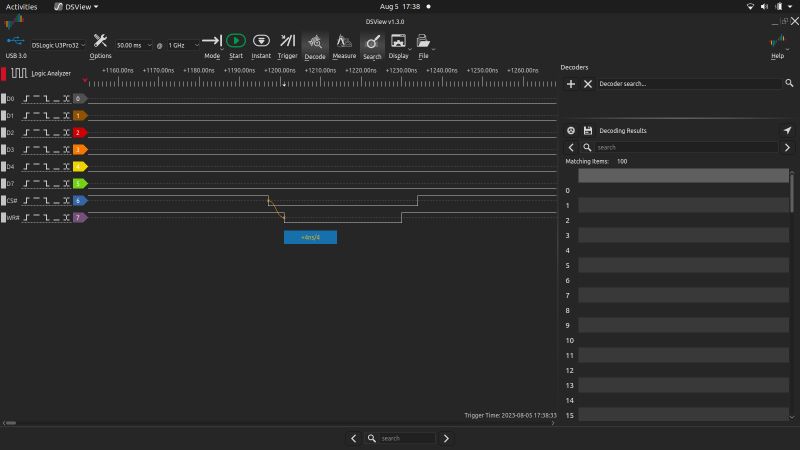Open the Display options
This screenshot has width=800, height=450.
coord(398,46)
